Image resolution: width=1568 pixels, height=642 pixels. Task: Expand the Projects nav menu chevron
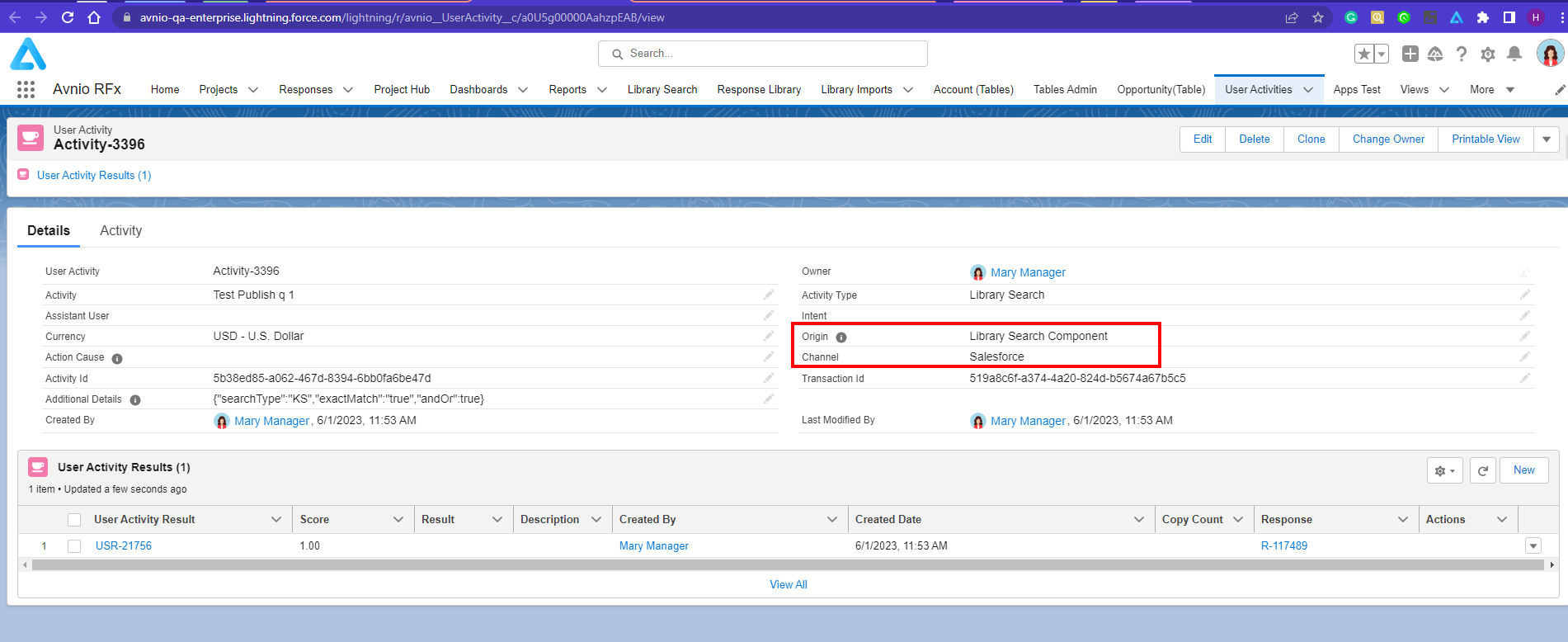(253, 90)
